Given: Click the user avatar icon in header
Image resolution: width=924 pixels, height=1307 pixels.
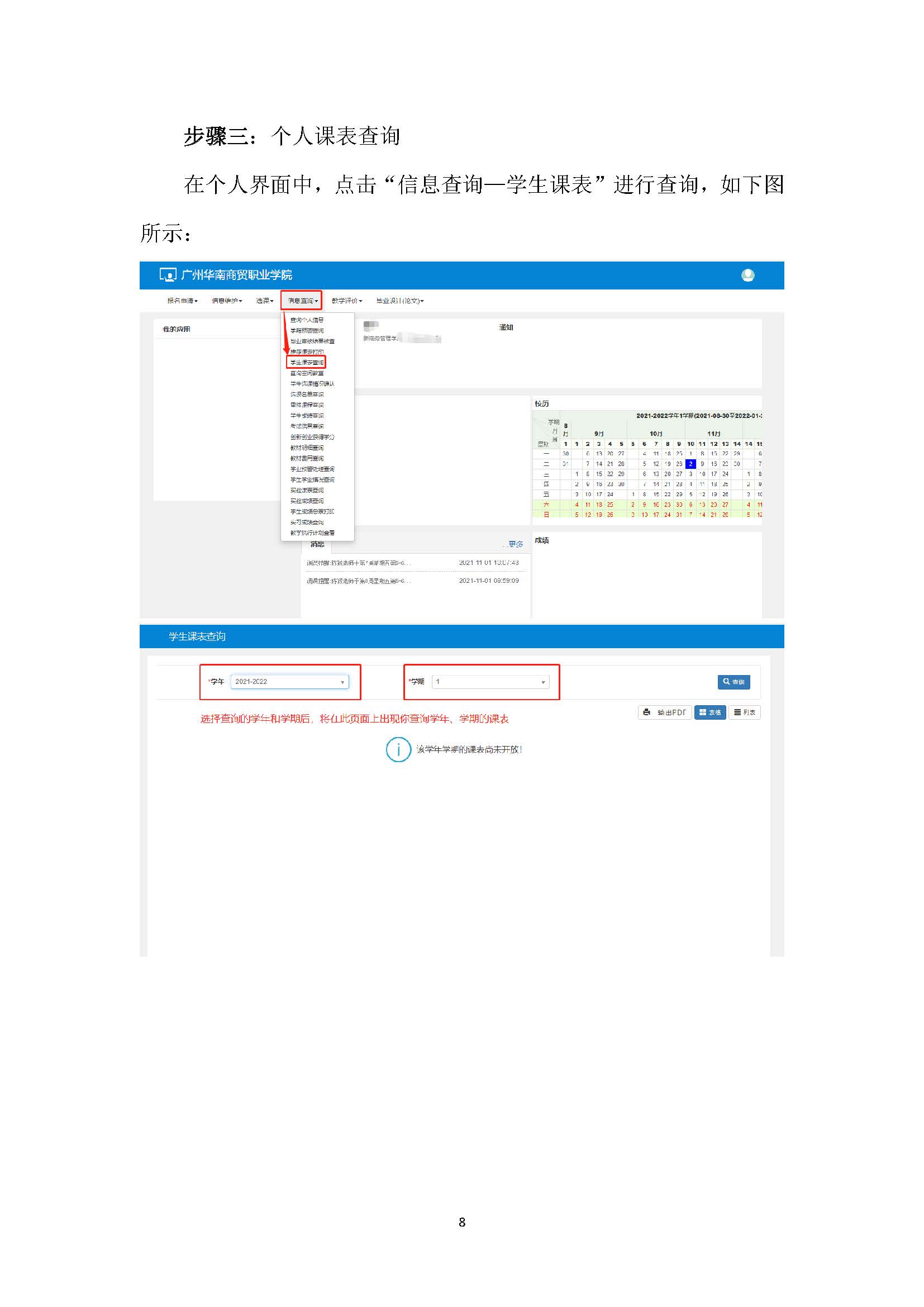Looking at the screenshot, I should coord(747,275).
